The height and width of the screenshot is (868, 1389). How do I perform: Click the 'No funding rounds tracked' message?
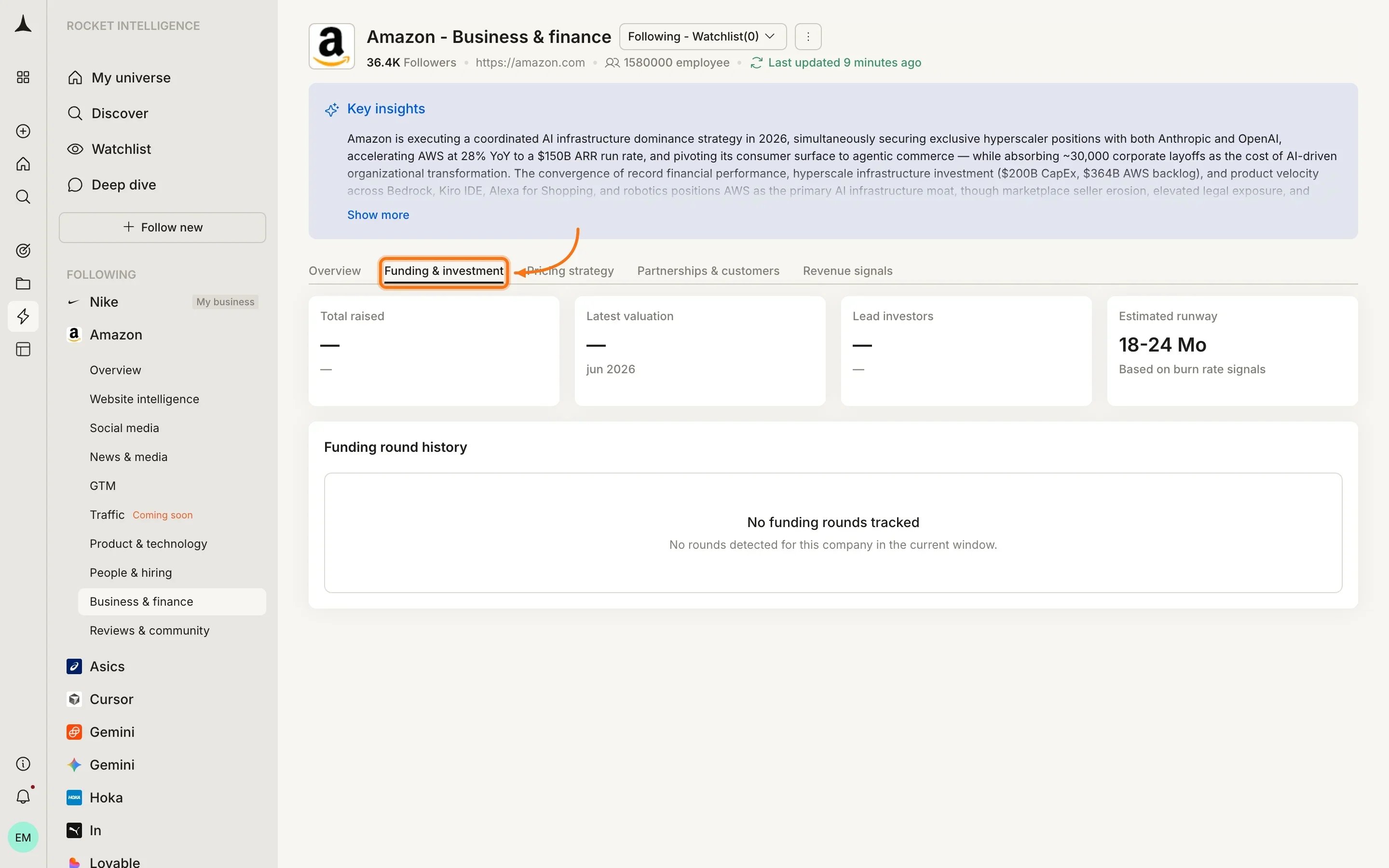tap(833, 522)
